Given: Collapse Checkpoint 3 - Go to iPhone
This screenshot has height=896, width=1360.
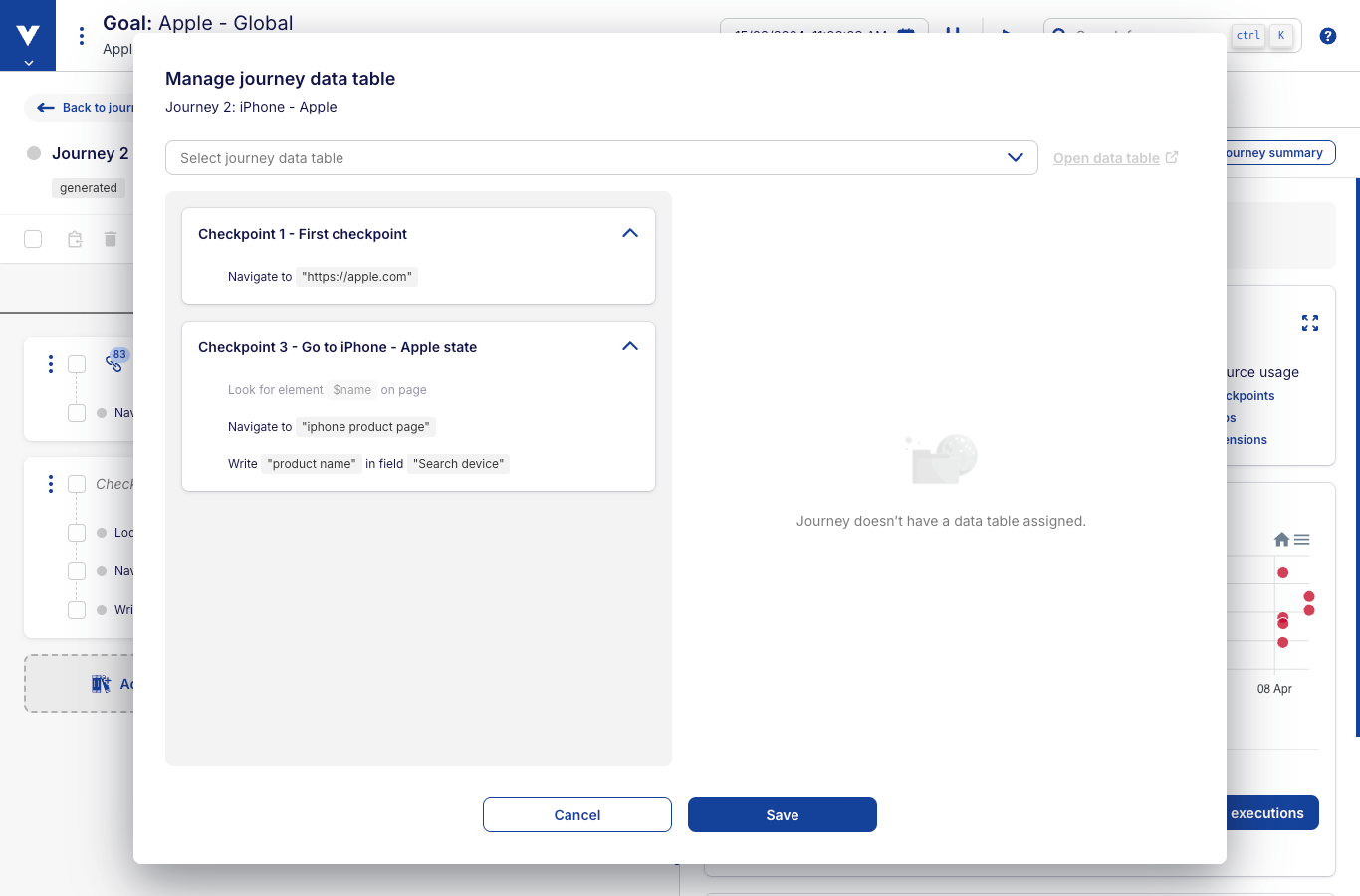Looking at the screenshot, I should (x=630, y=346).
